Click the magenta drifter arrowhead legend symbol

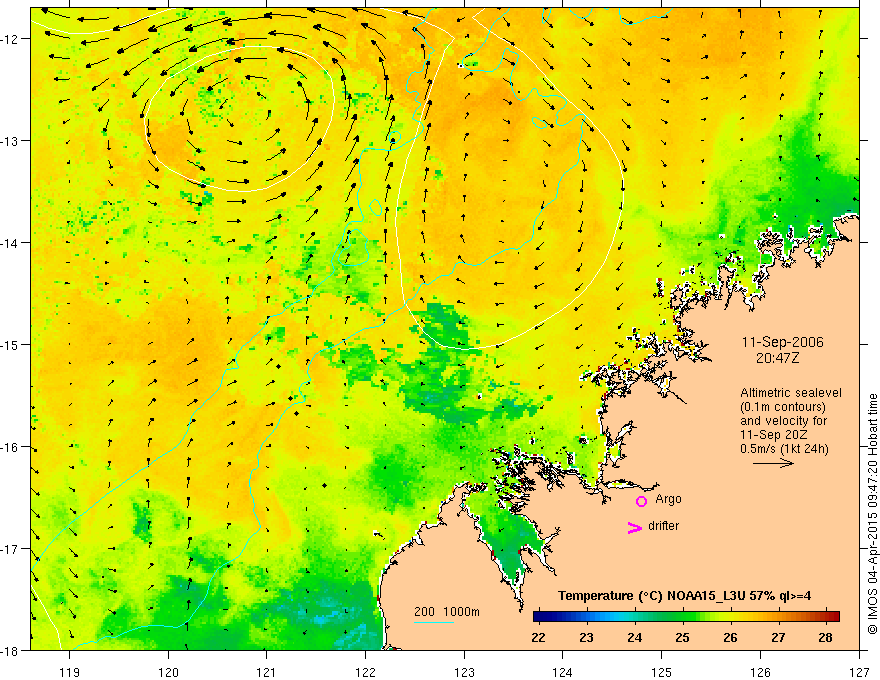click(634, 527)
